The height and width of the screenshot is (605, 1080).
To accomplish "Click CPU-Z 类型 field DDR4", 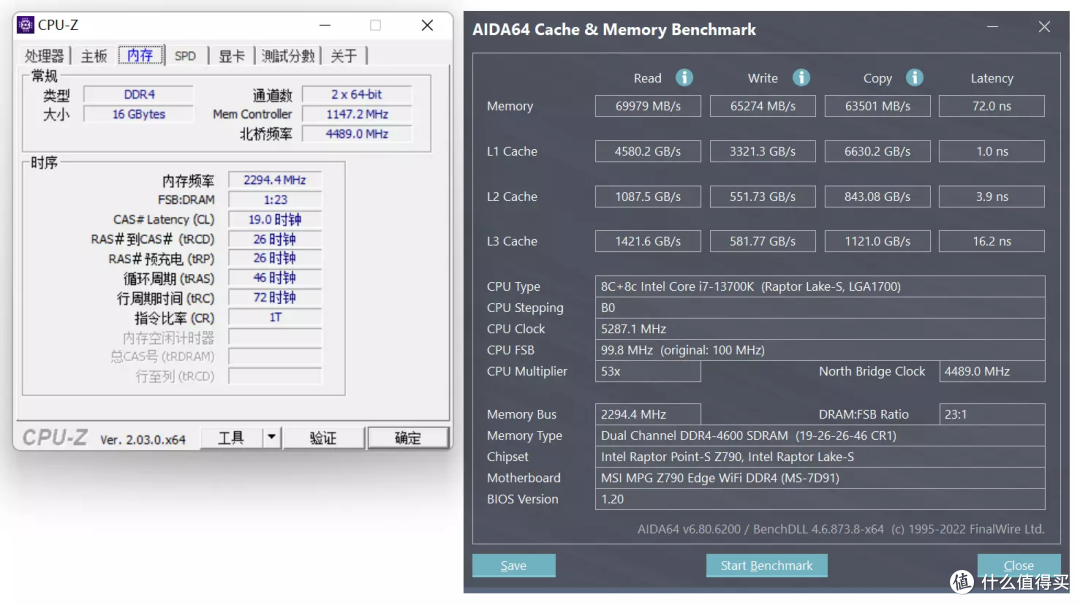I will (139, 94).
